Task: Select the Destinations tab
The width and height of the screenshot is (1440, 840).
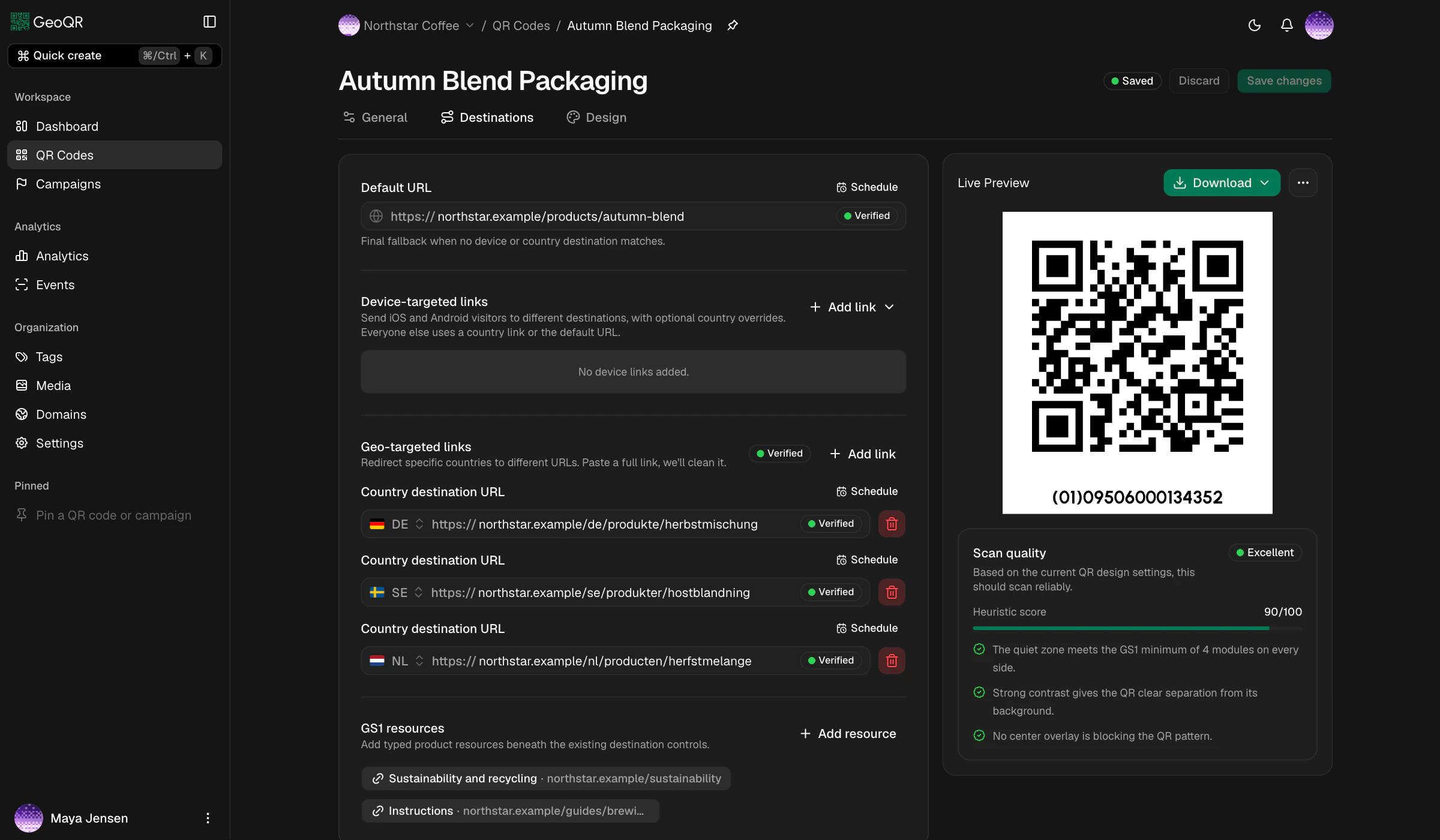Action: pos(487,118)
